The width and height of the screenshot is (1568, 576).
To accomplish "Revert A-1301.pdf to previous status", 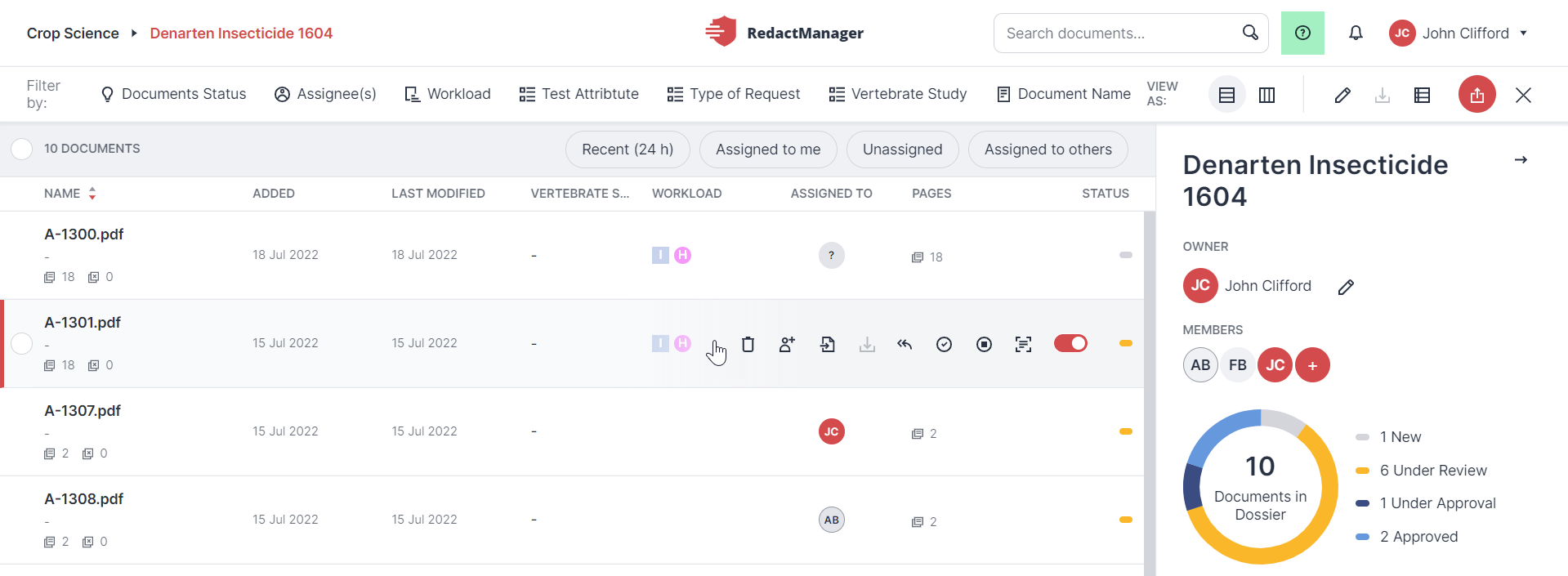I will click(x=905, y=344).
